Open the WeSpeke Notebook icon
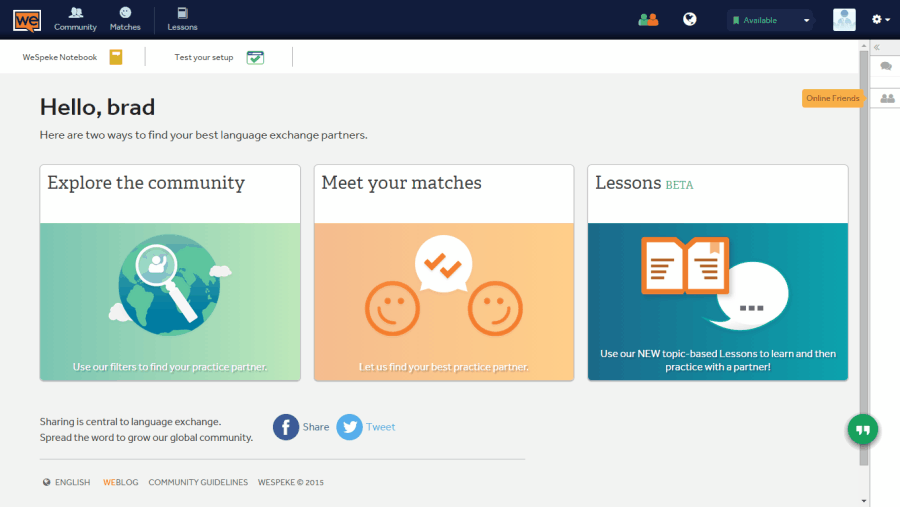 click(x=116, y=57)
